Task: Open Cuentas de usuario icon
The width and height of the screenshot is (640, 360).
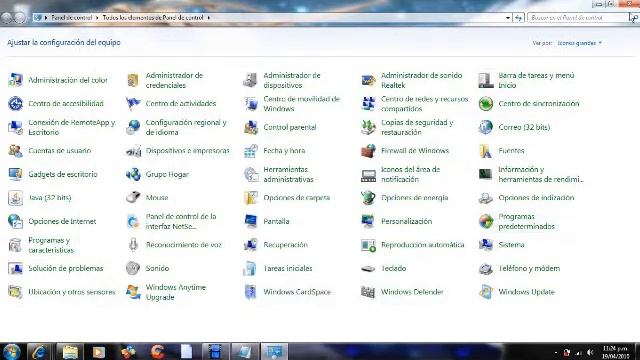Action: point(16,151)
